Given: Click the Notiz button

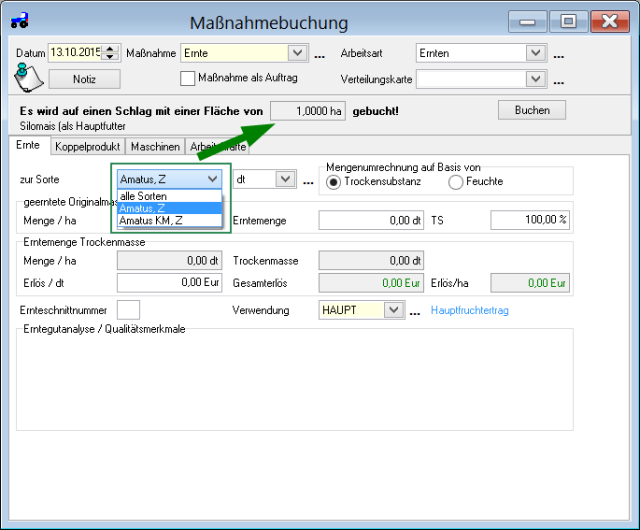Looking at the screenshot, I should coord(83,78).
